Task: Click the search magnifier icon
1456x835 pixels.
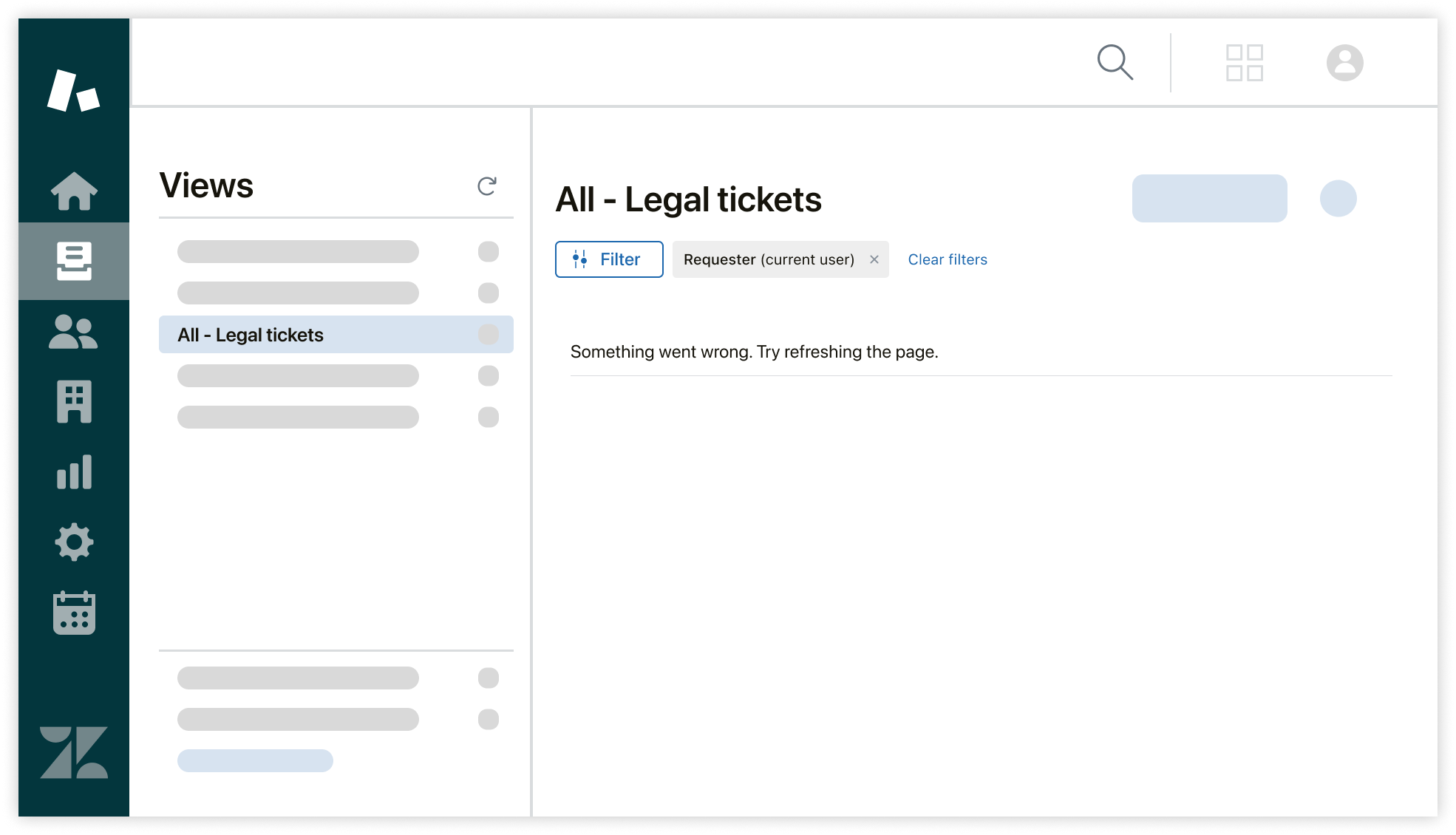Action: [x=1115, y=62]
